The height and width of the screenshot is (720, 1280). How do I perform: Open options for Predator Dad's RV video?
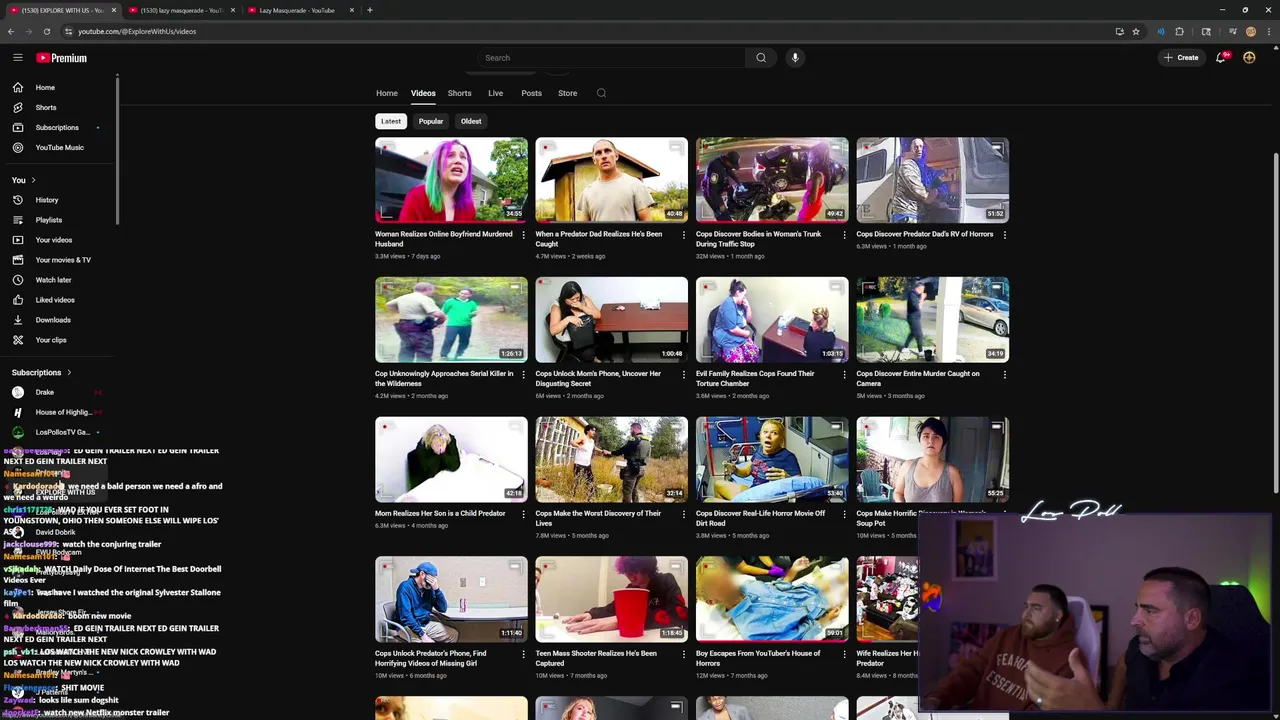pos(1004,235)
